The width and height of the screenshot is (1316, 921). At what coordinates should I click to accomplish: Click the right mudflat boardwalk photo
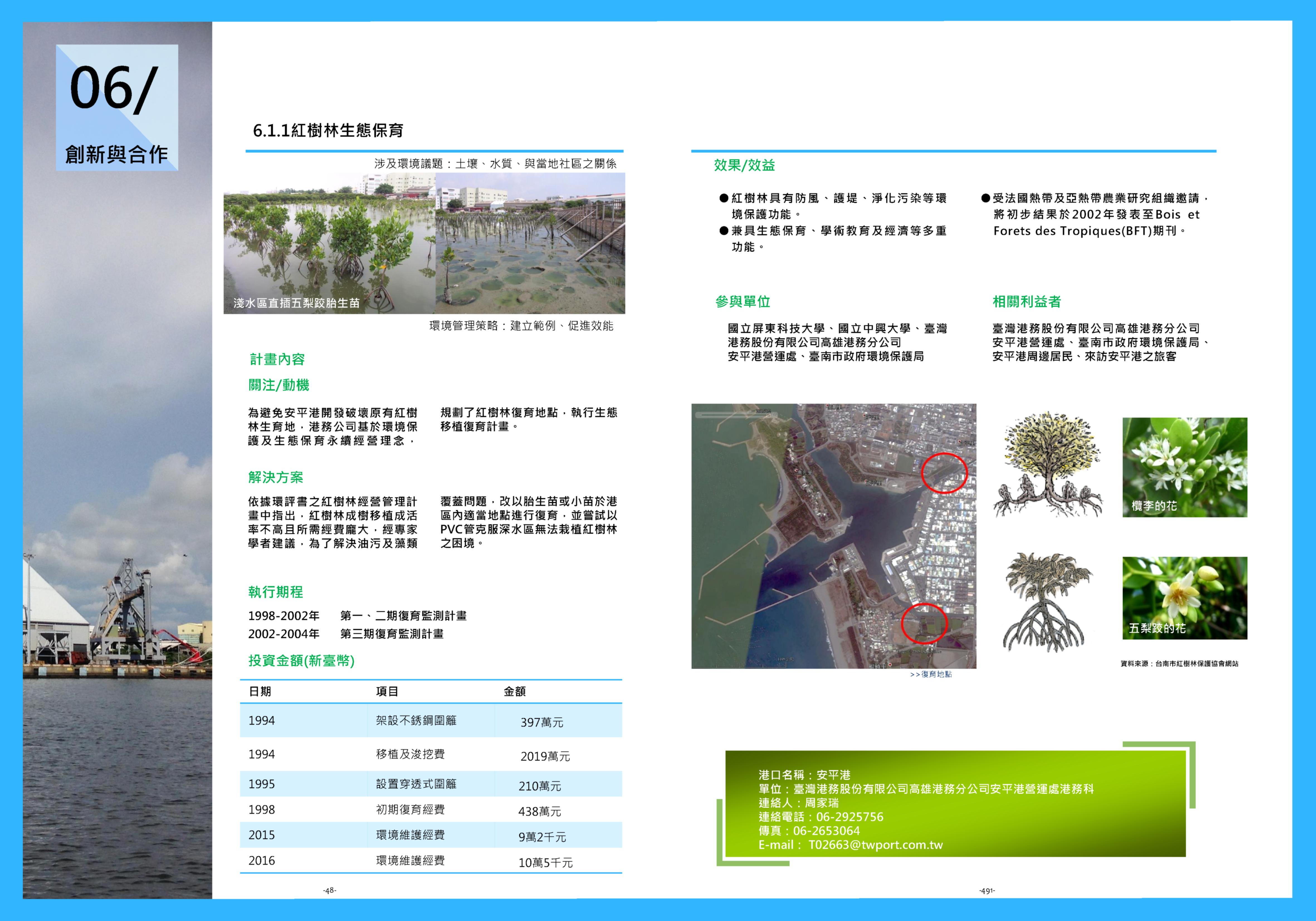point(530,244)
